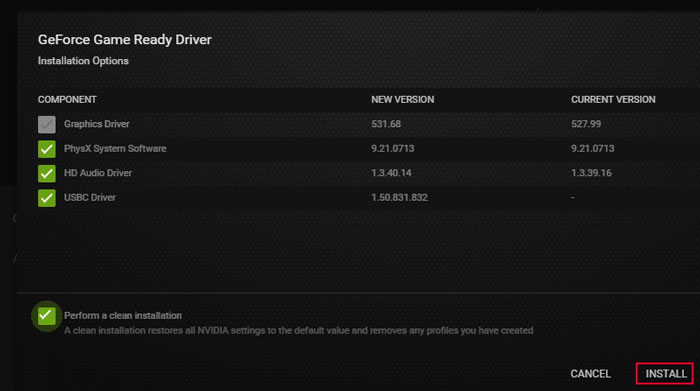700x391 pixels.
Task: Click the INSTALL button
Action: click(x=665, y=374)
